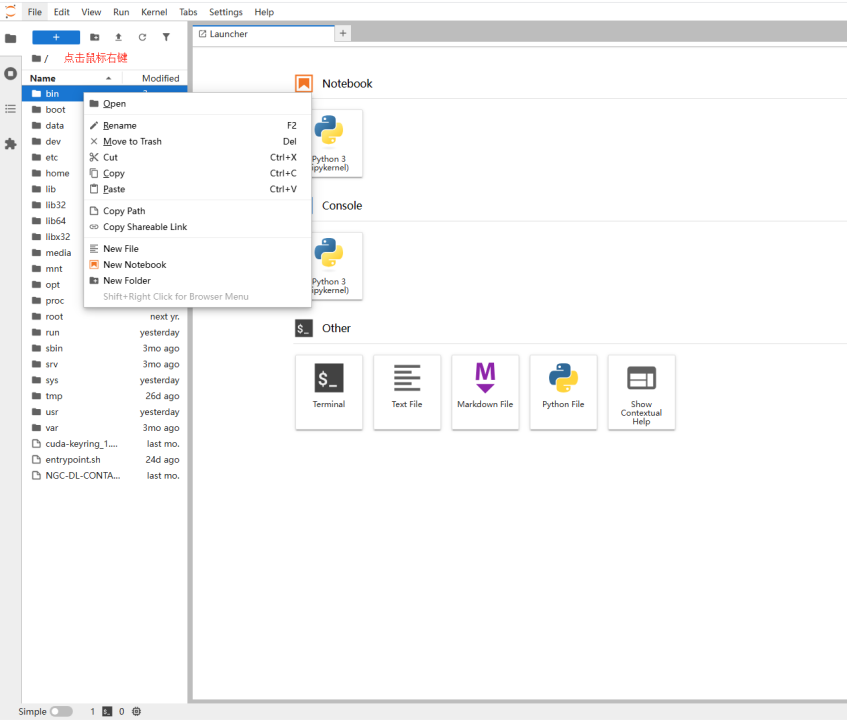
Task: Select the sbin folder
Action: 105,348
